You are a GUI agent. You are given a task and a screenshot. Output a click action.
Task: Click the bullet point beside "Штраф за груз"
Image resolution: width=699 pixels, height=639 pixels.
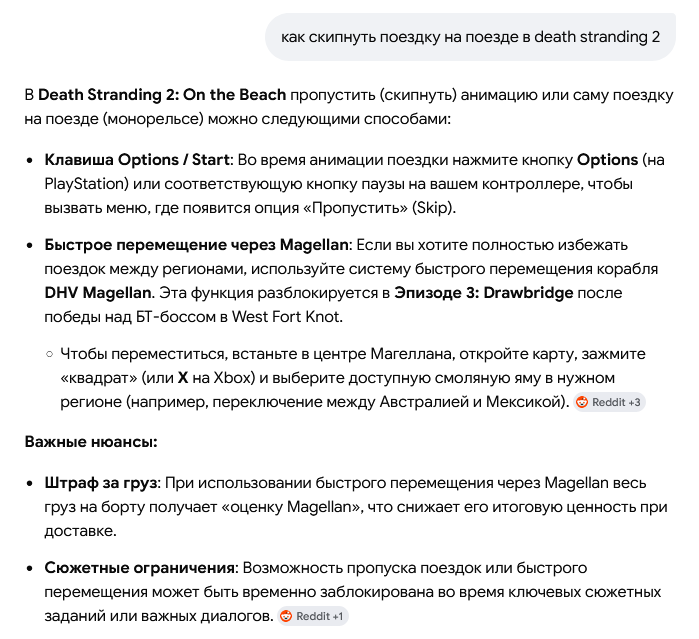30,484
